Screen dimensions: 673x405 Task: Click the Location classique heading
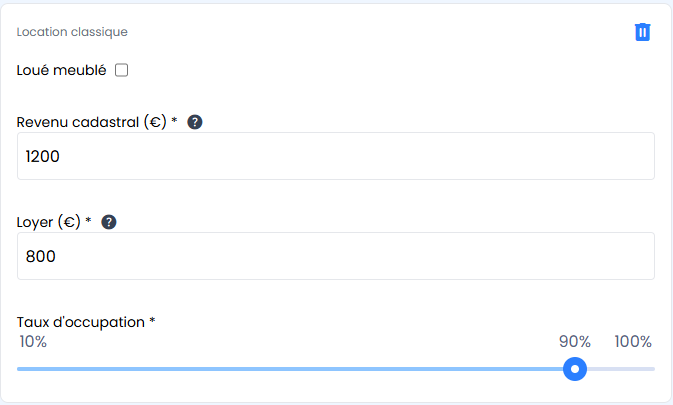tap(72, 32)
